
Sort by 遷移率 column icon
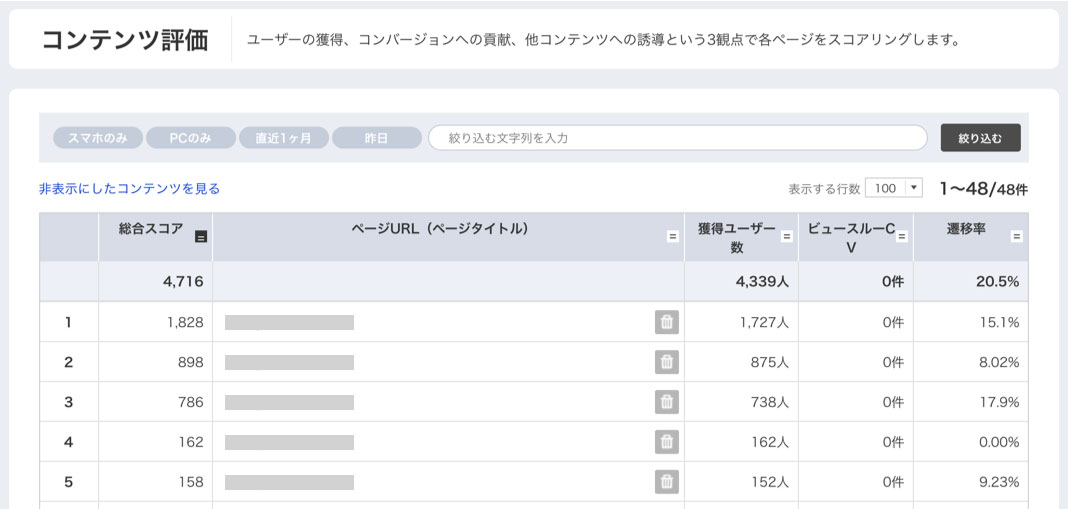tap(1016, 236)
